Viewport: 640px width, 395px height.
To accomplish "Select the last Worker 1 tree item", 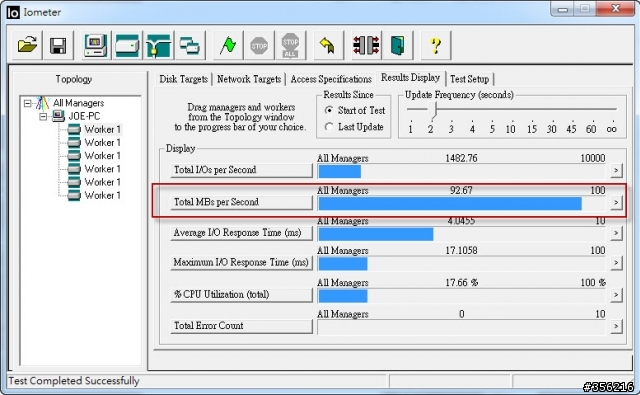I will (102, 195).
